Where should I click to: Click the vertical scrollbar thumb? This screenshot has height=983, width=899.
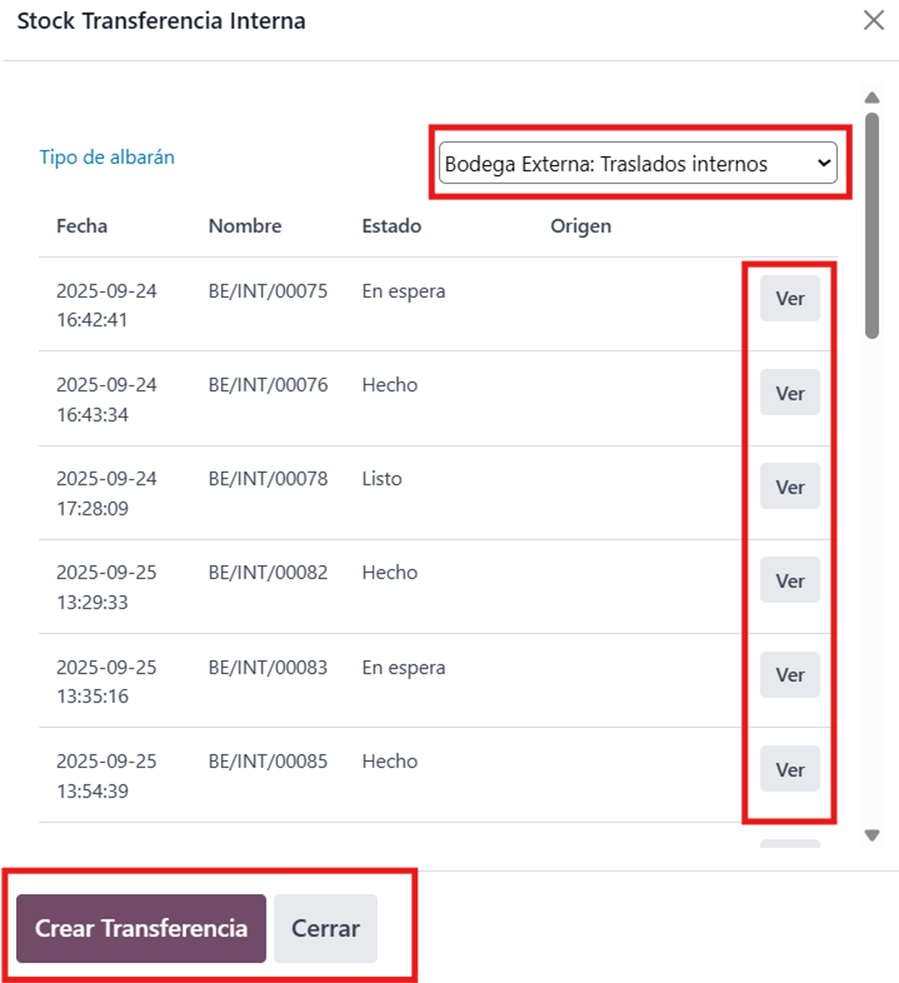coord(872,225)
